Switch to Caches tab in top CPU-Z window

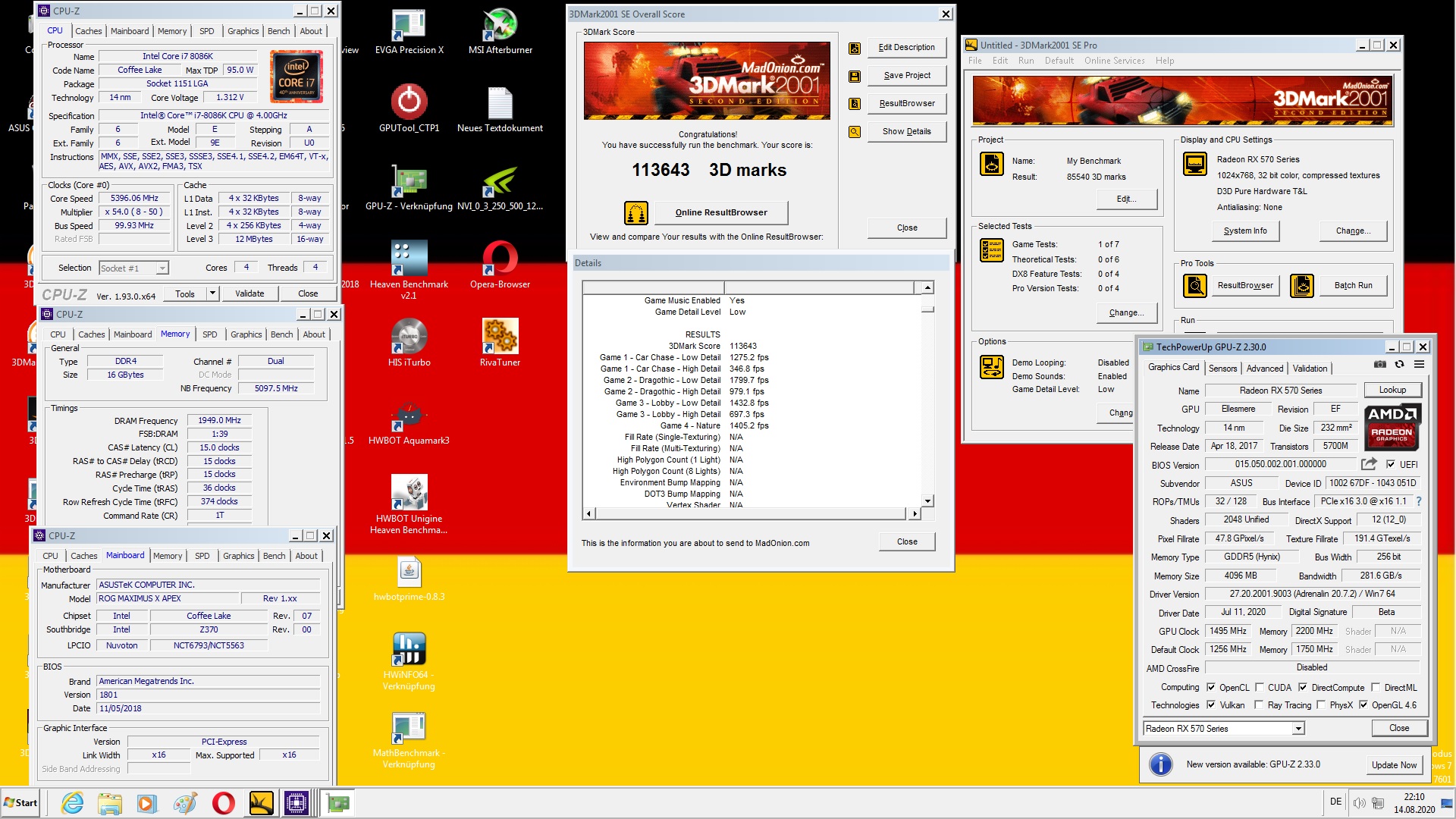[x=89, y=31]
